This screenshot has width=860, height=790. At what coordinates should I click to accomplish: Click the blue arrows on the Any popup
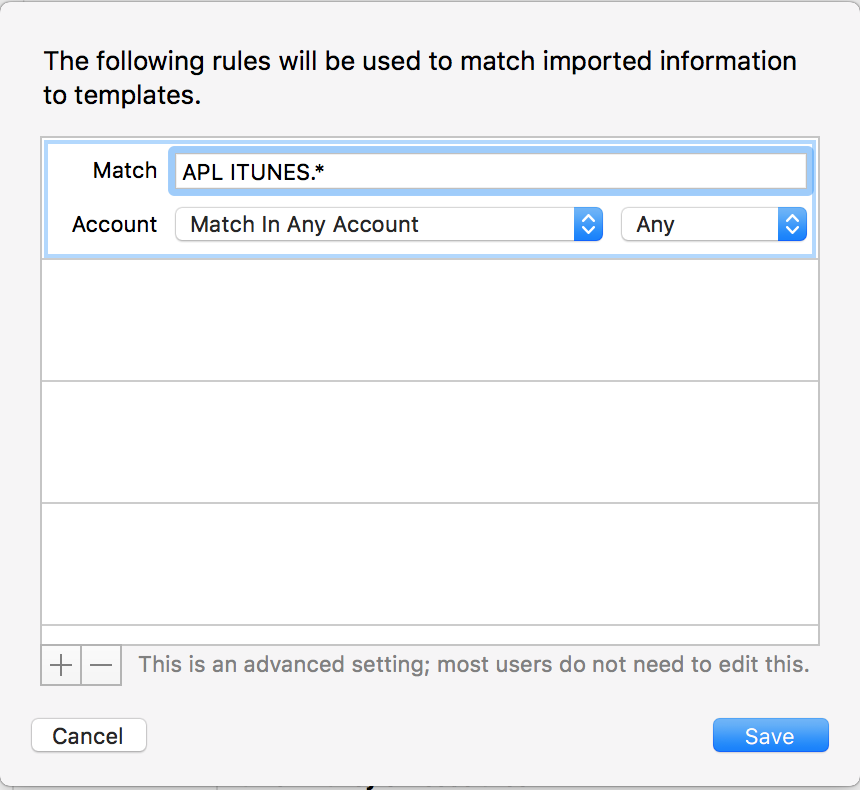click(x=792, y=224)
